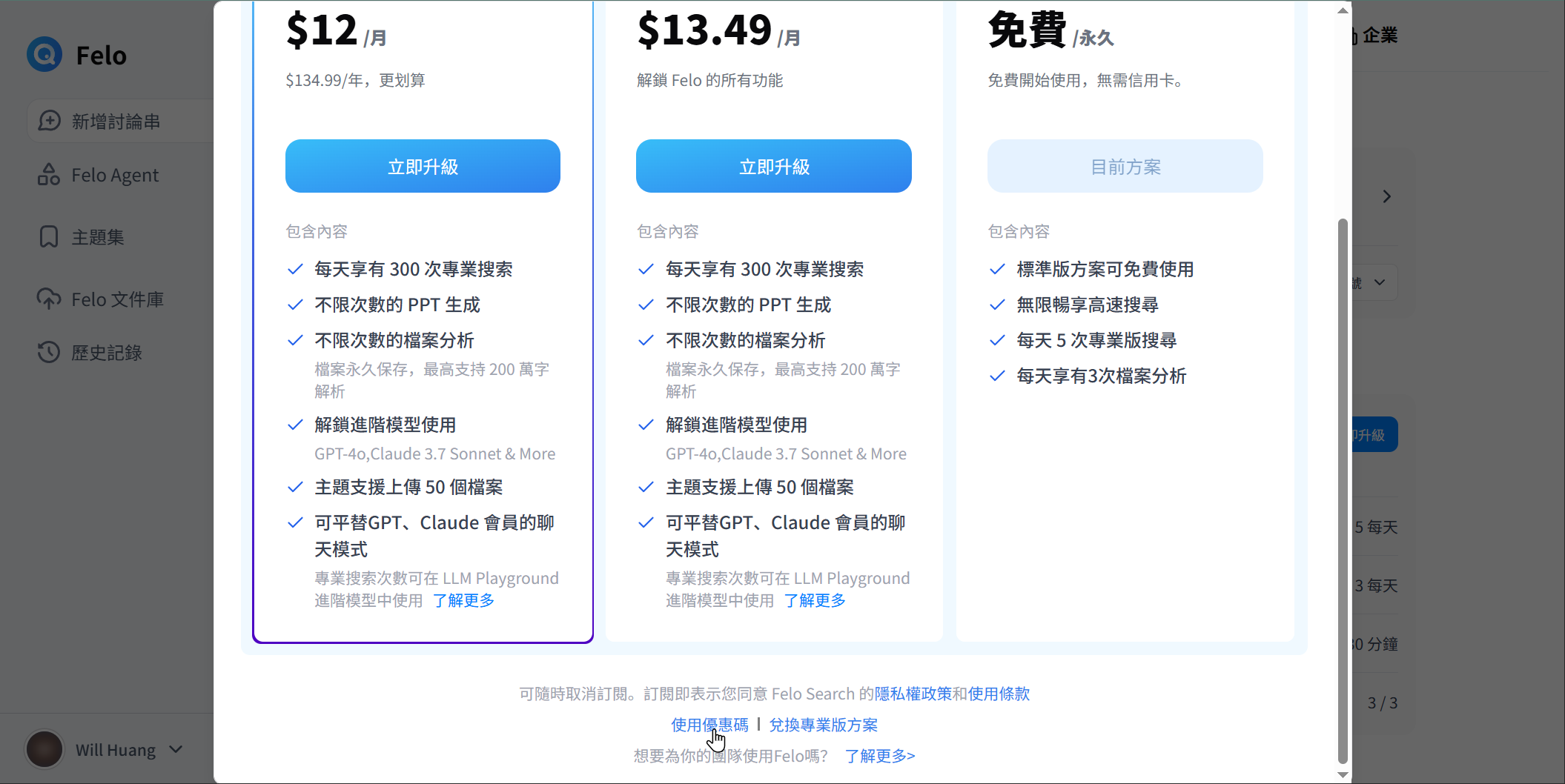
Task: Open 了解更多 link in the $13.49 plan
Action: coord(815,600)
